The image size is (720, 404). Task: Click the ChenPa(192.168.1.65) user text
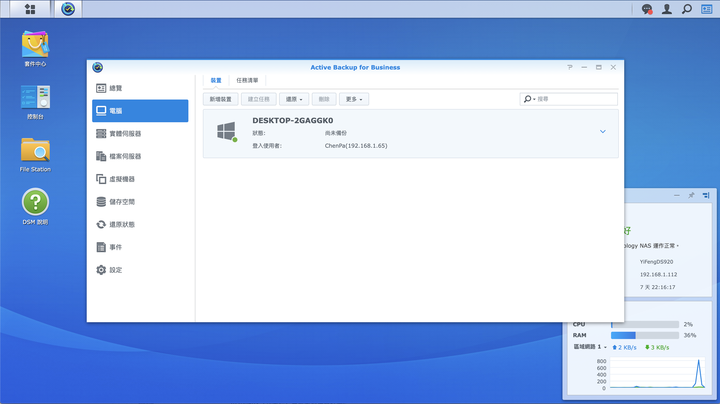pos(356,146)
